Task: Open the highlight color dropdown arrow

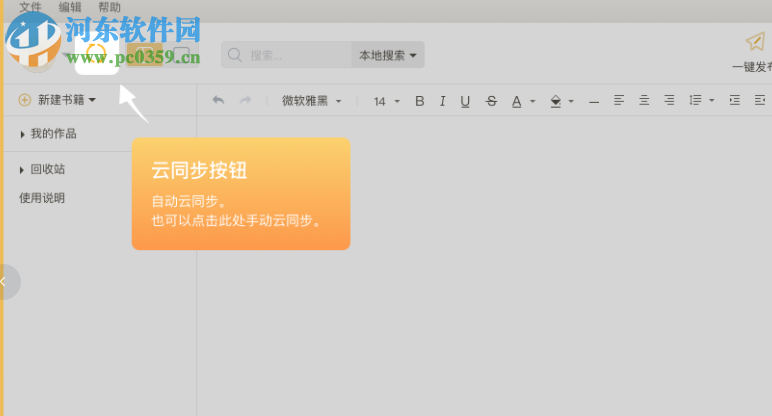Action: pos(571,101)
